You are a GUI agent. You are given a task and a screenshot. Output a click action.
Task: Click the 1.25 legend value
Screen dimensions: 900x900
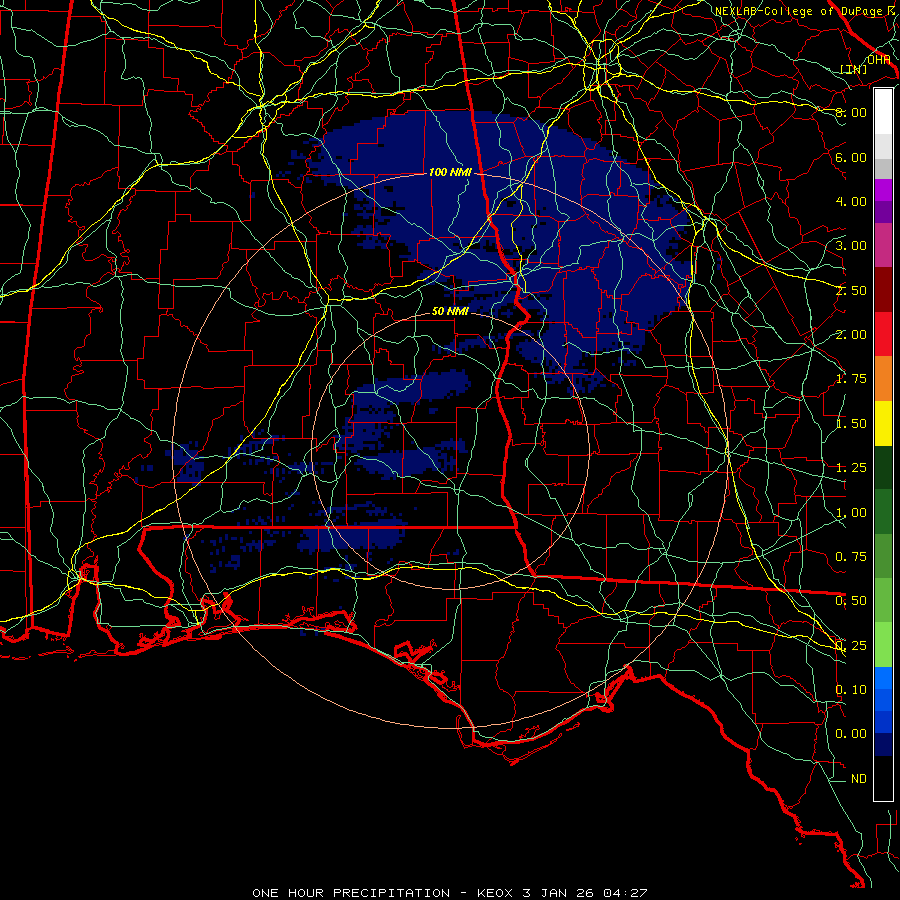point(851,468)
